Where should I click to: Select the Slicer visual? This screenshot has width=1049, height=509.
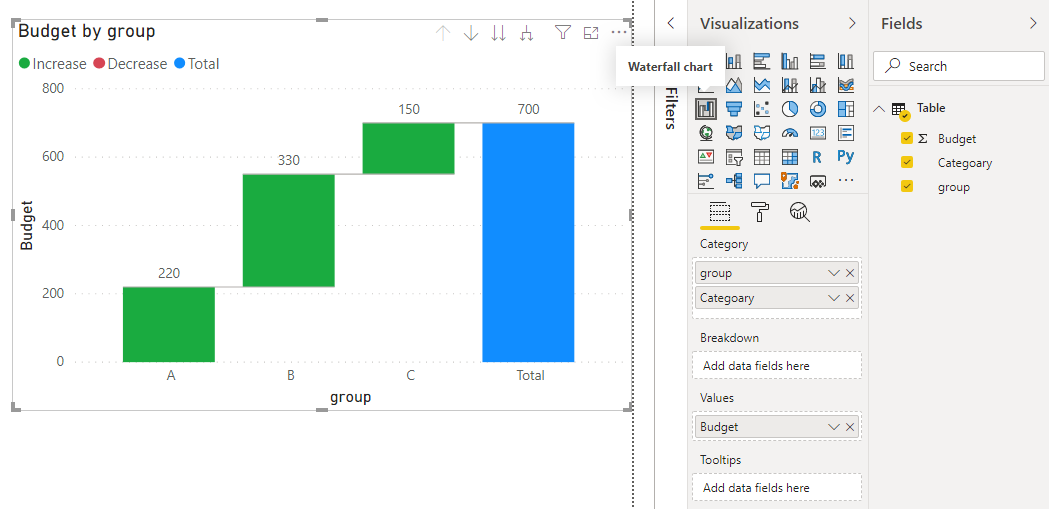pos(734,157)
